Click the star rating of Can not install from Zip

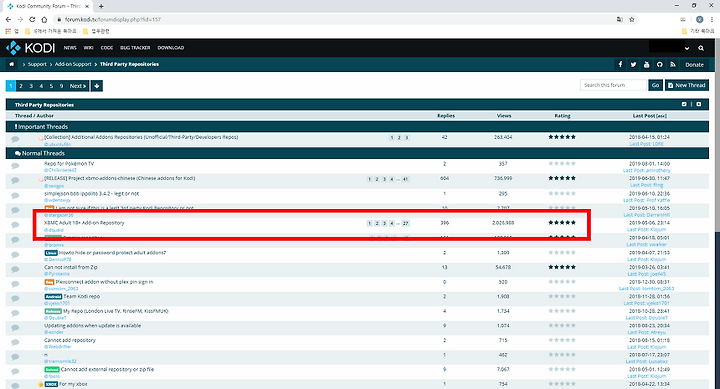(562, 267)
